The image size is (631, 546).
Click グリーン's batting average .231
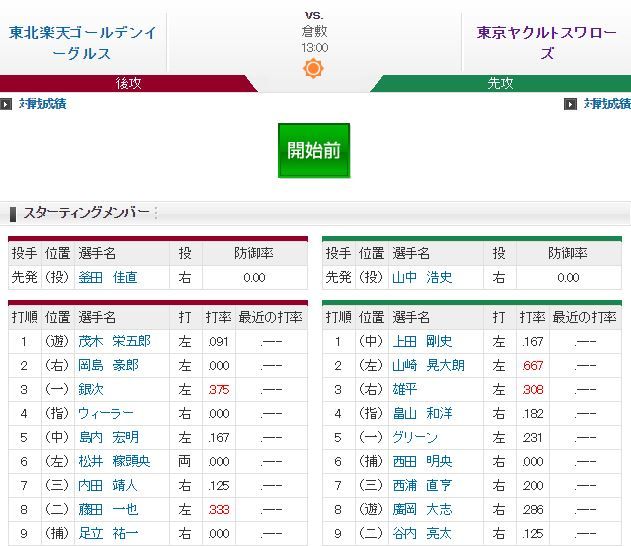point(533,438)
